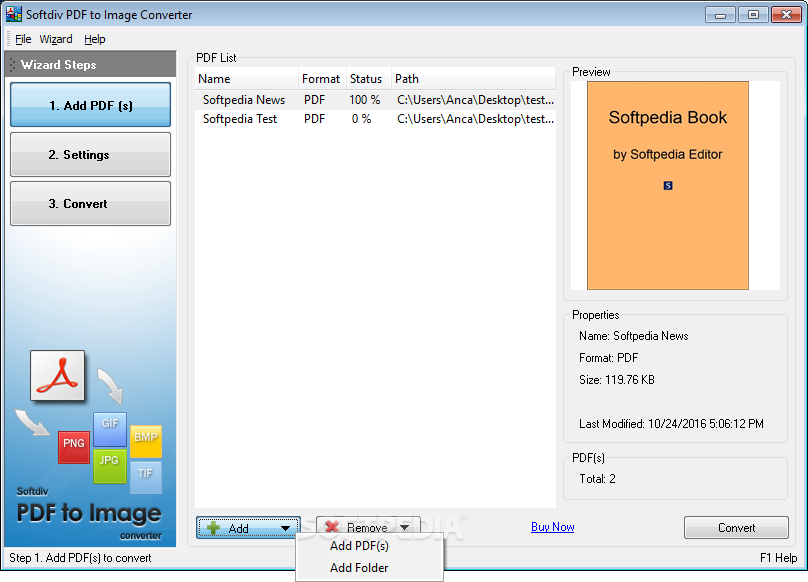Click the path cell of Softpedia Test
Screen dimensions: 808x582
point(475,119)
